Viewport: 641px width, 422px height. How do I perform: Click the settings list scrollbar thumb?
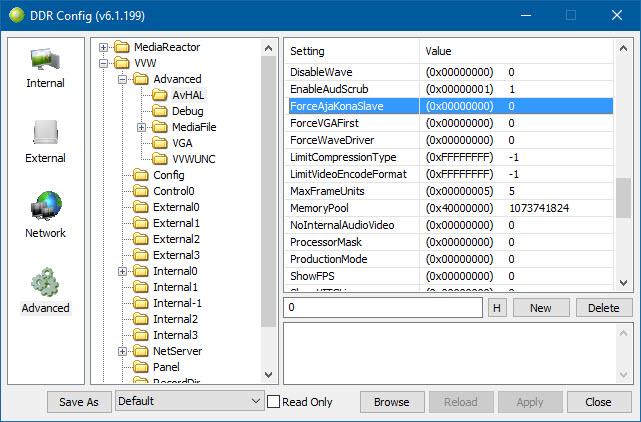click(623, 198)
